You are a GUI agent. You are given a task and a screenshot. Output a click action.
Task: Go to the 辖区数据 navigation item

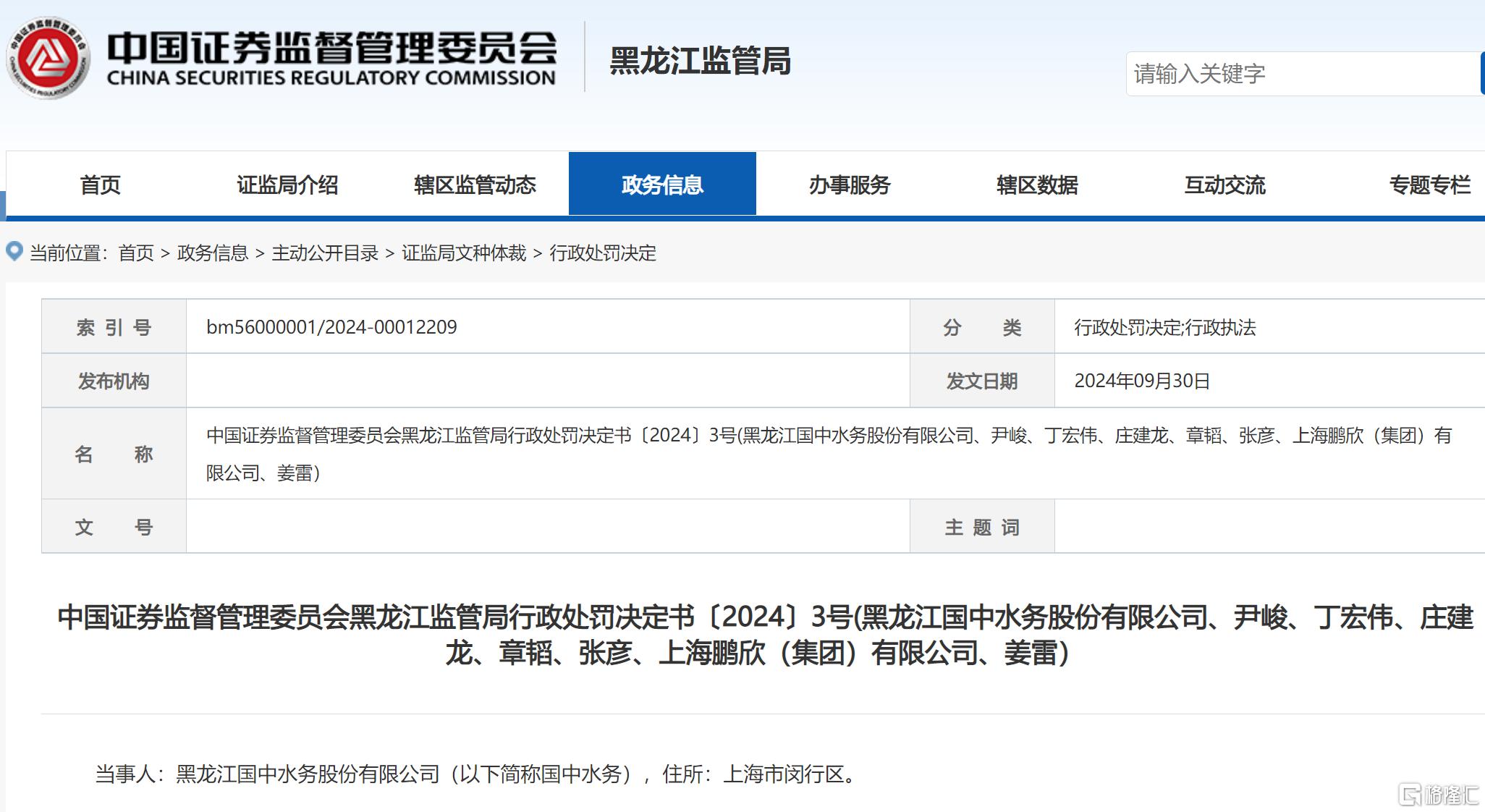point(1037,185)
